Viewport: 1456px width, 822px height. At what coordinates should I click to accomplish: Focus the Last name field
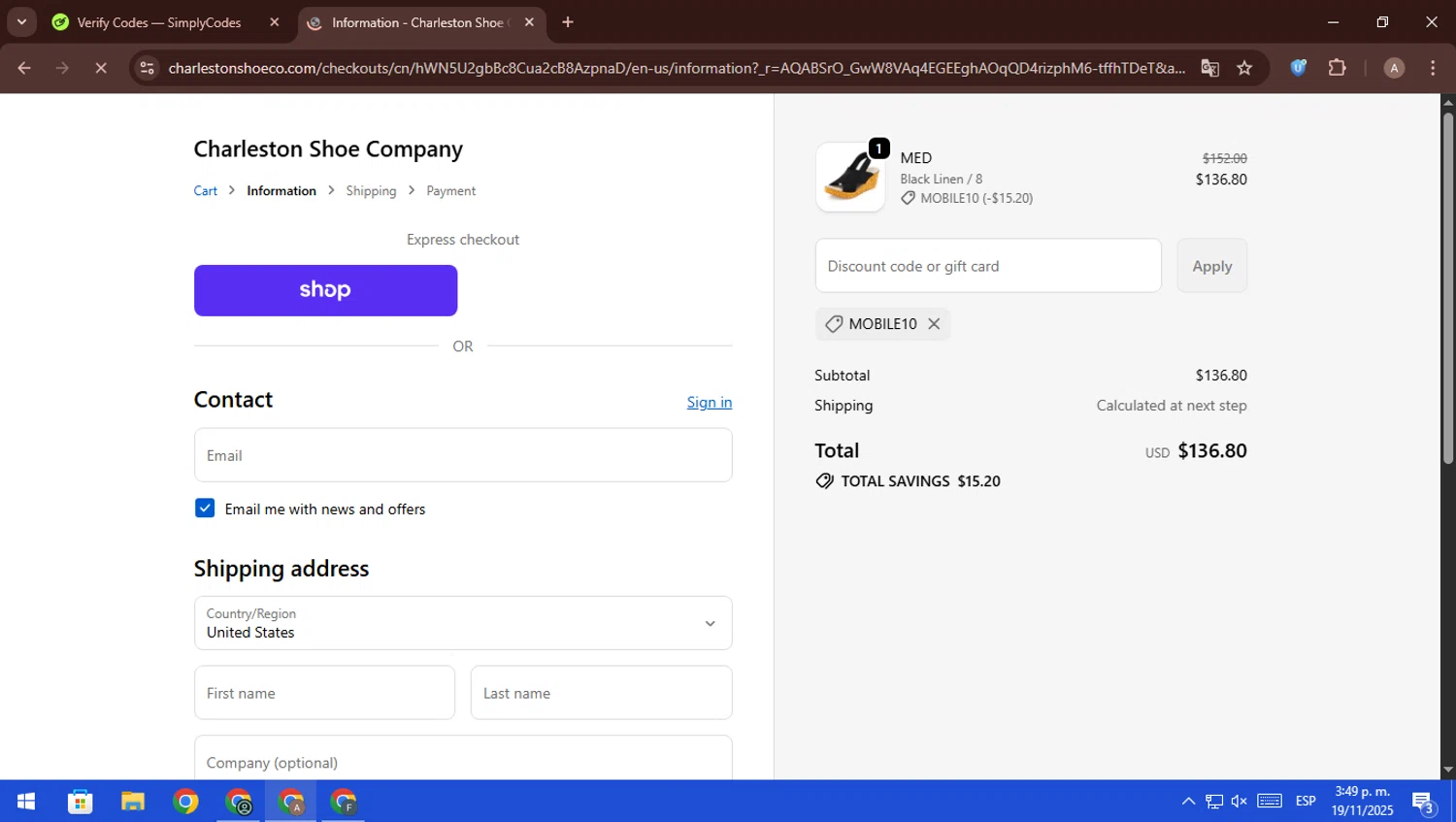601,693
